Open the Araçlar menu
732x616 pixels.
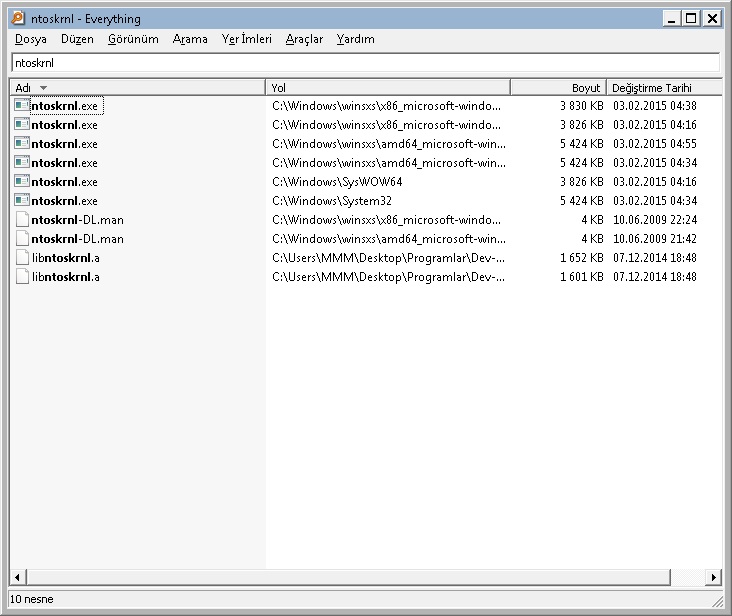pyautogui.click(x=304, y=39)
